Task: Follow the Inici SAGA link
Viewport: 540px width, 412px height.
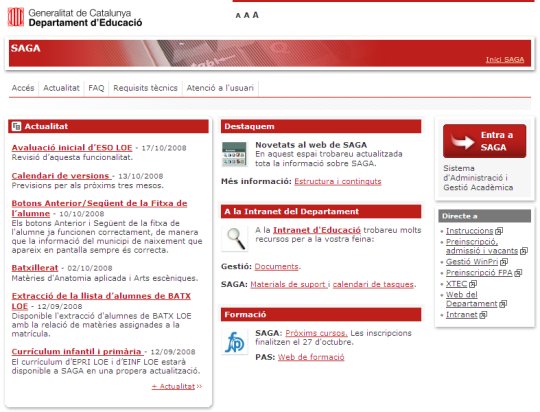Action: click(x=505, y=60)
